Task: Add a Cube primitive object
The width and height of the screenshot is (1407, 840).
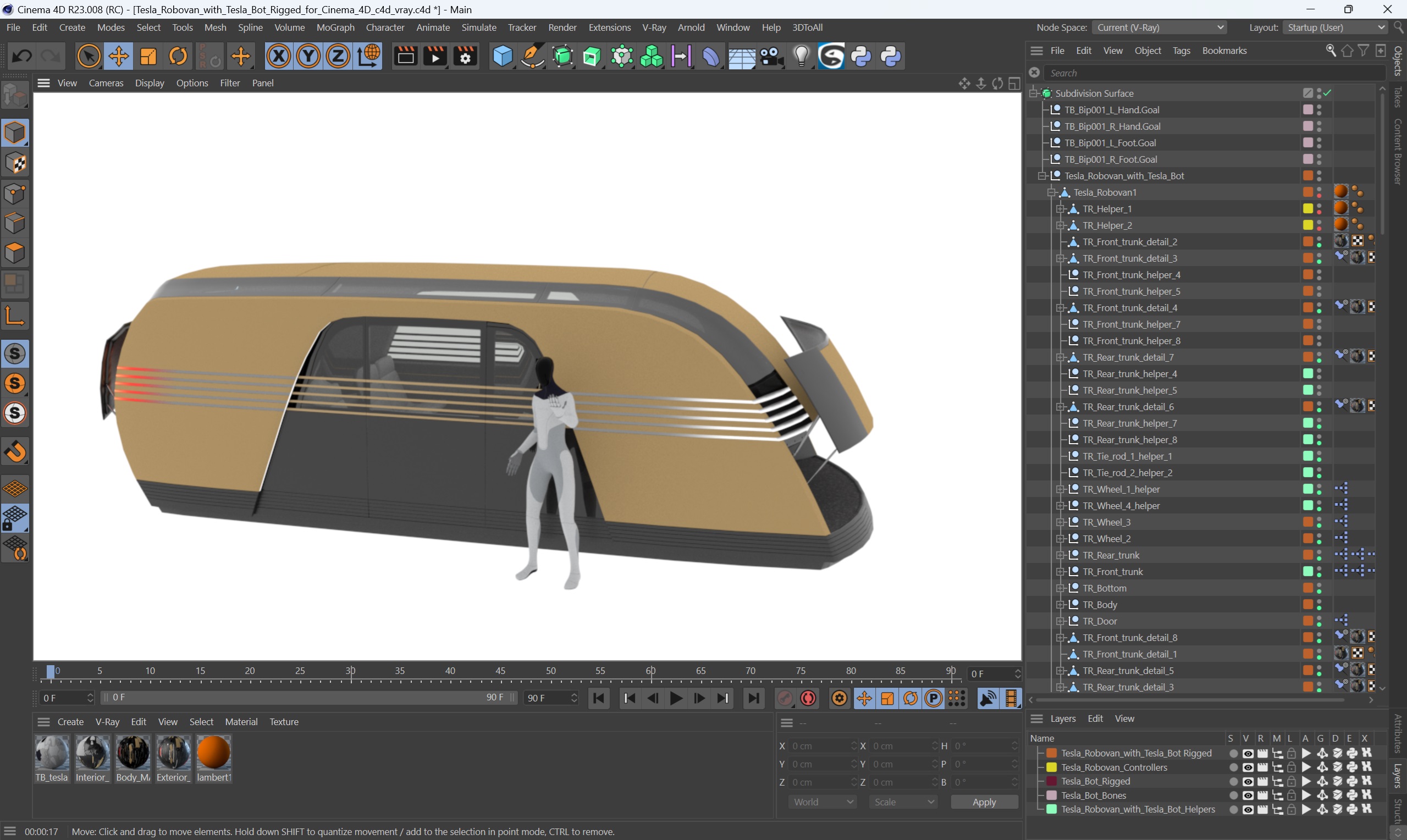Action: pos(502,56)
